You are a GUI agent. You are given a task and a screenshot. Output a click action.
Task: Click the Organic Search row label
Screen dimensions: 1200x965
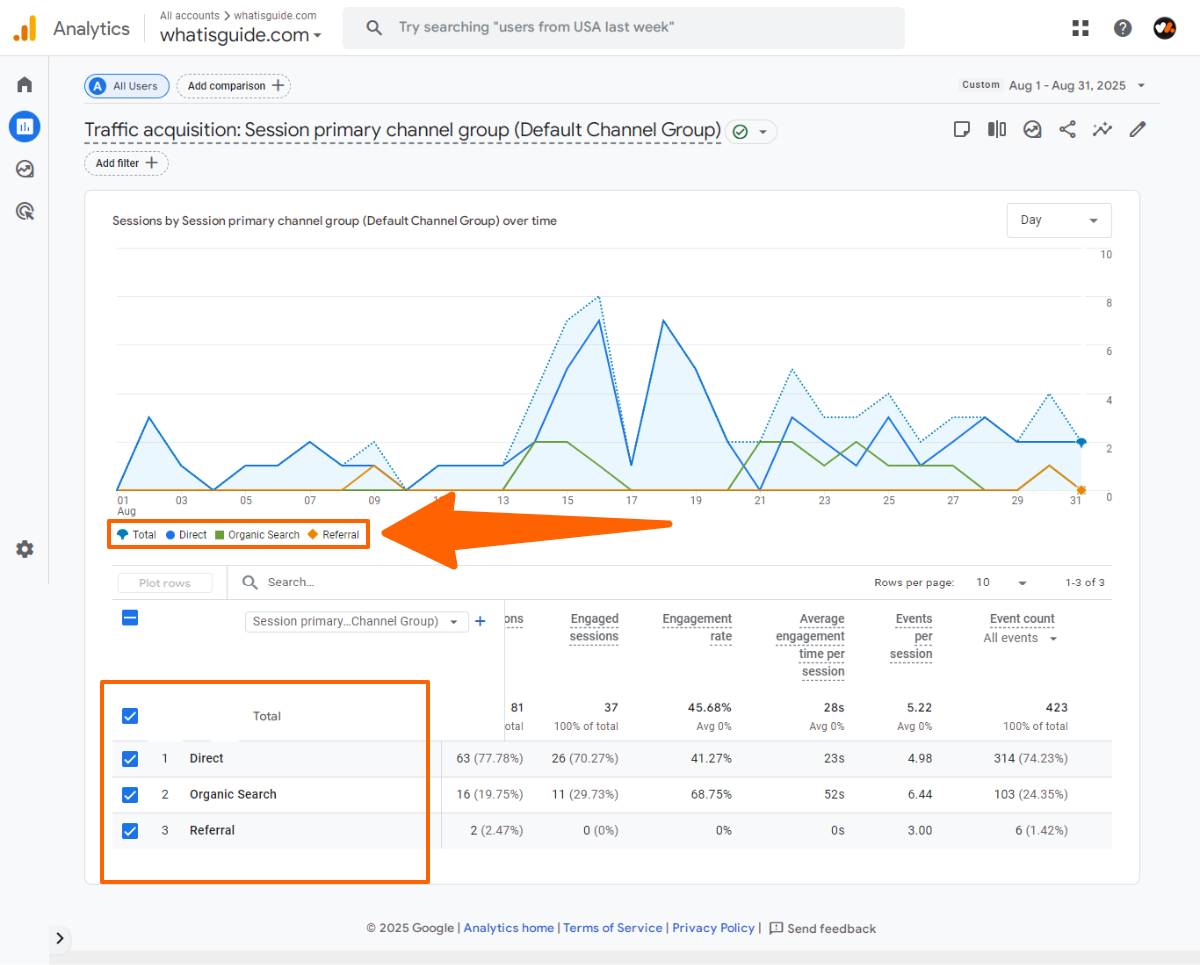(x=233, y=795)
